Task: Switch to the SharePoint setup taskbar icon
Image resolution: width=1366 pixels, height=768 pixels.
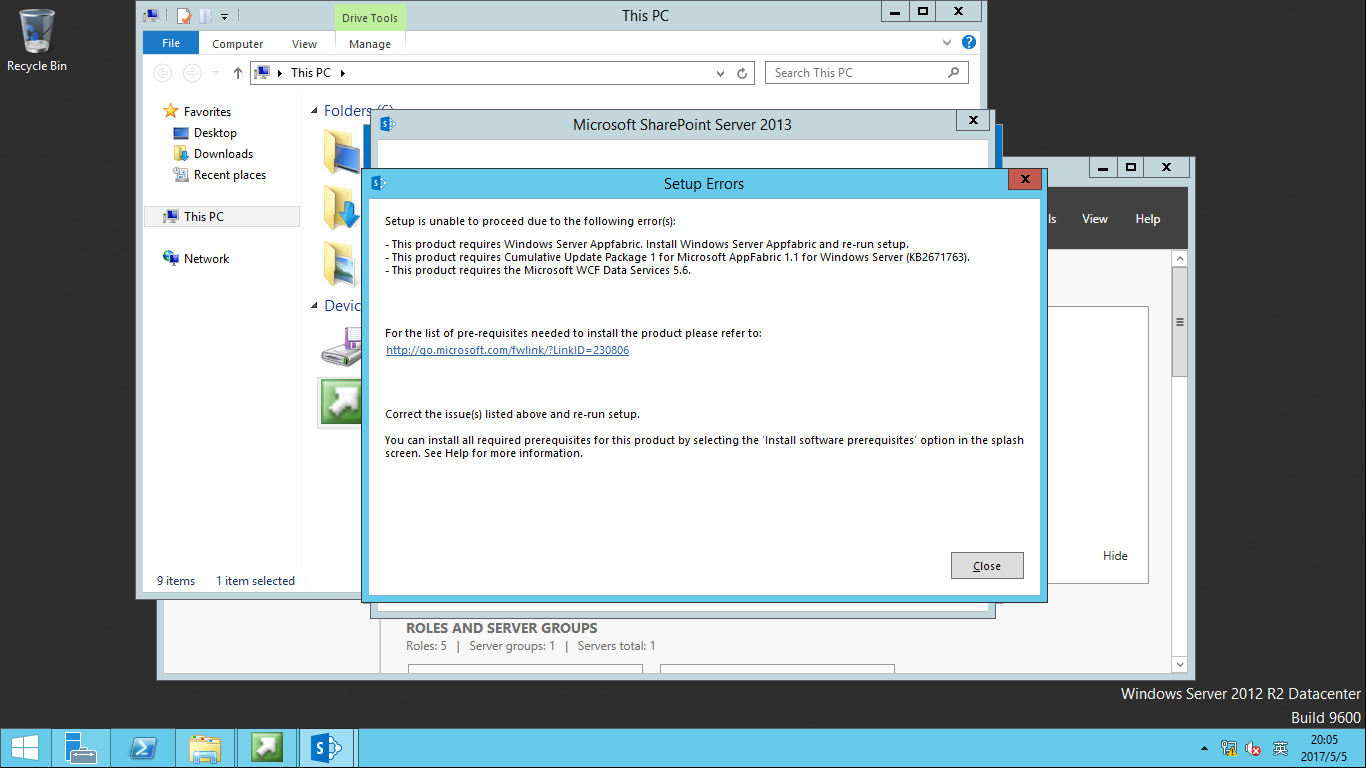Action: 327,748
